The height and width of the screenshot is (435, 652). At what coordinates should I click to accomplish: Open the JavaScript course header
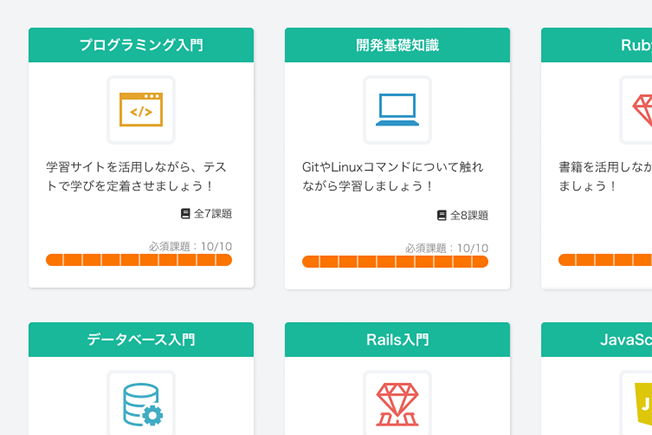[x=596, y=339]
